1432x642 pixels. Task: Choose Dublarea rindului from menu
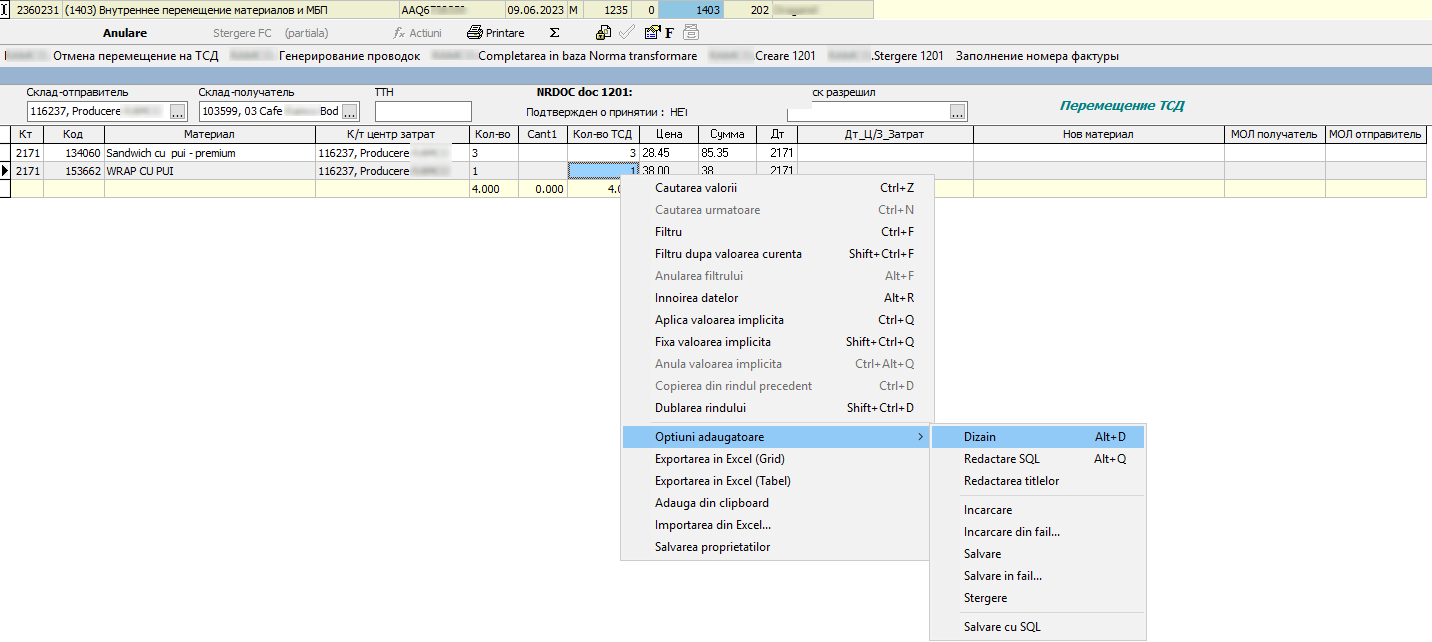pyautogui.click(x=777, y=408)
